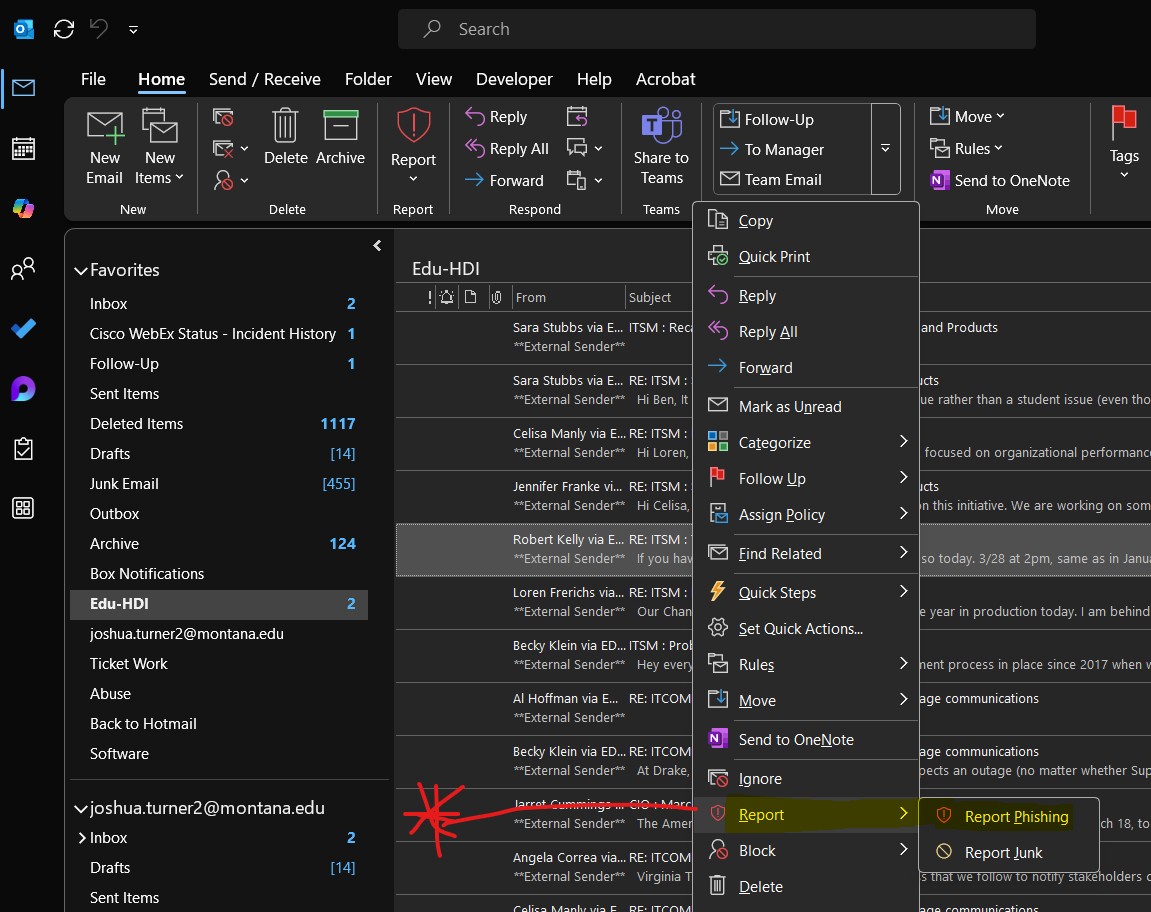Image resolution: width=1151 pixels, height=912 pixels.
Task: Sort by importance exclamation column header
Action: [430, 297]
